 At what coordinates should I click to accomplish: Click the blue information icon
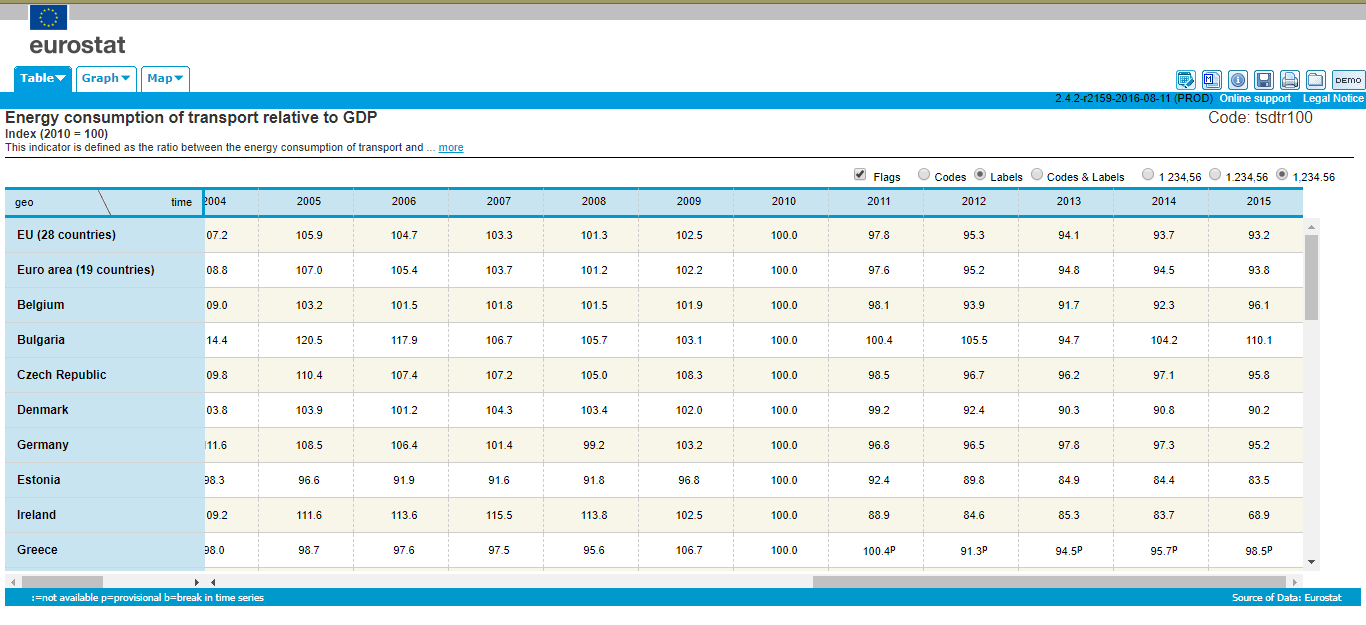pos(1238,80)
